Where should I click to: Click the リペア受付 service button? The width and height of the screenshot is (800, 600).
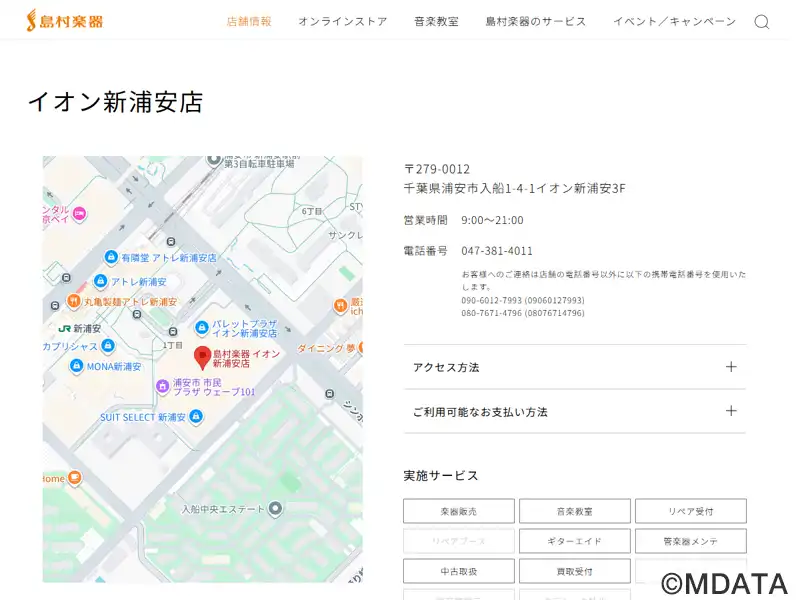[690, 511]
